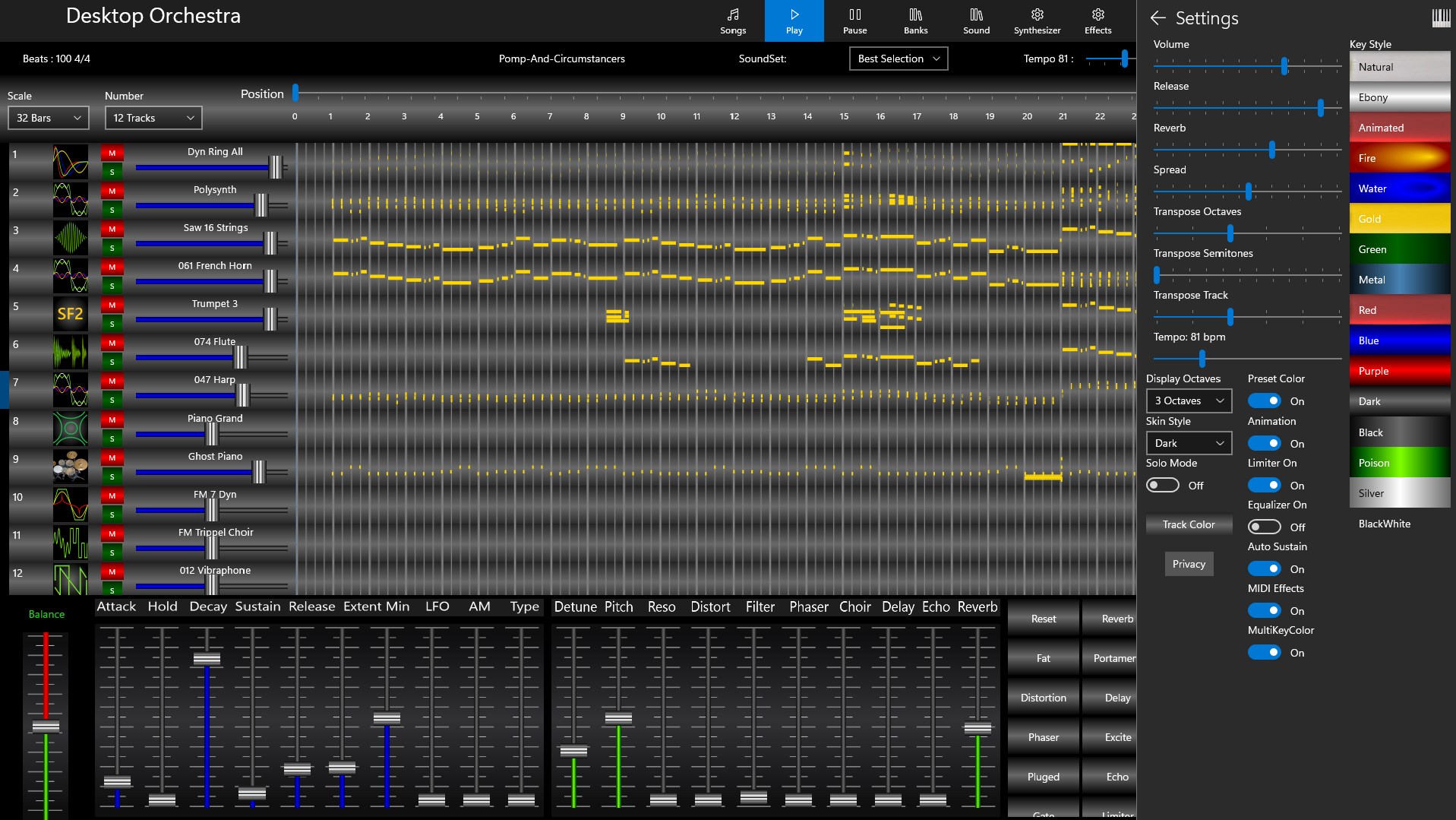Enable the Equalizer switch
The height and width of the screenshot is (820, 1456).
click(1263, 526)
